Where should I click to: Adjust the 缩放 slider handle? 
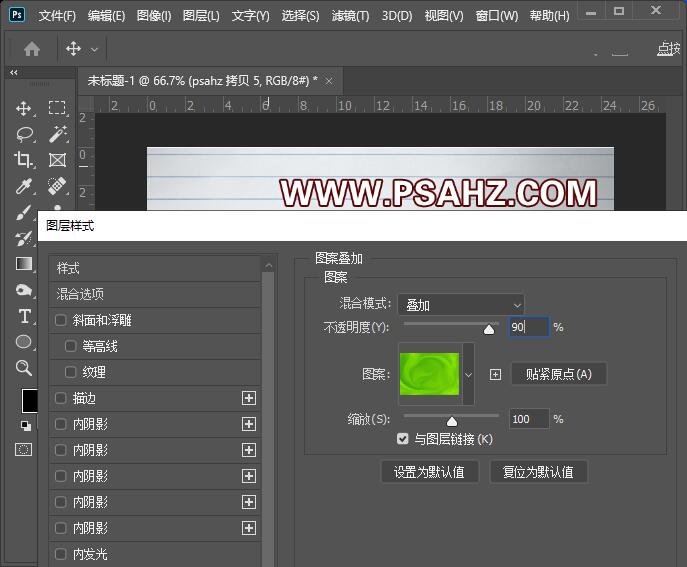coord(452,421)
